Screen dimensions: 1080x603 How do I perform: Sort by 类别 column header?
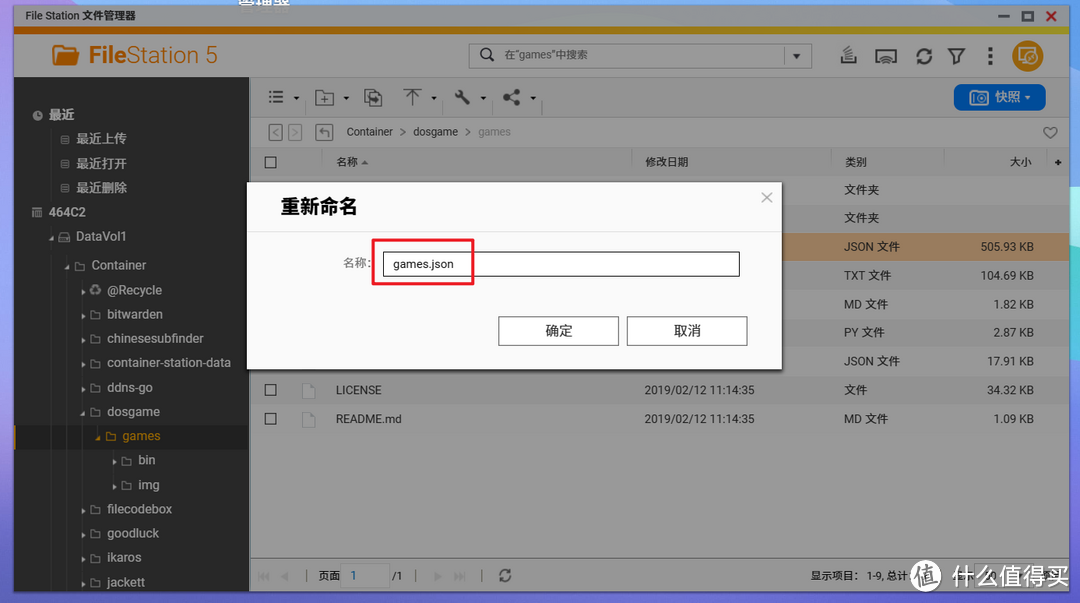(855, 162)
